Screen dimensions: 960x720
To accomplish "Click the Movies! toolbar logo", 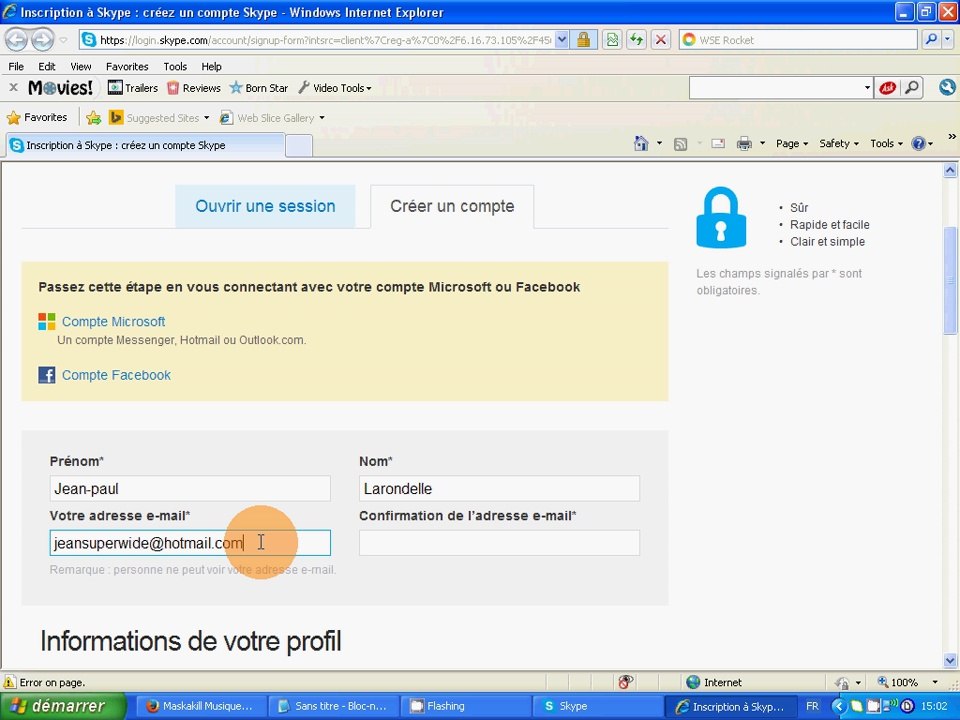I will 61,88.
